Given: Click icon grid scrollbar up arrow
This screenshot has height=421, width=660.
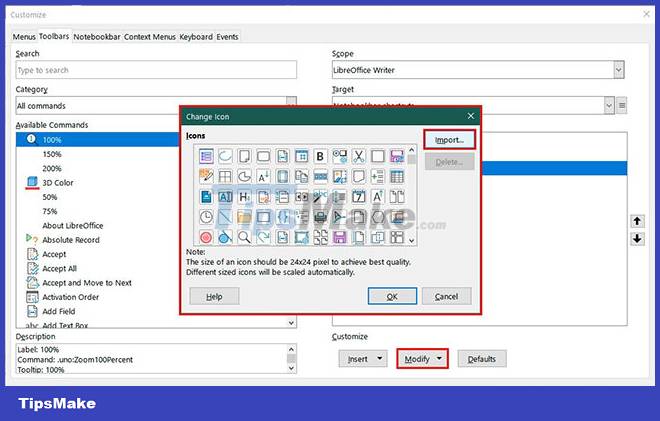Looking at the screenshot, I should click(x=412, y=150).
